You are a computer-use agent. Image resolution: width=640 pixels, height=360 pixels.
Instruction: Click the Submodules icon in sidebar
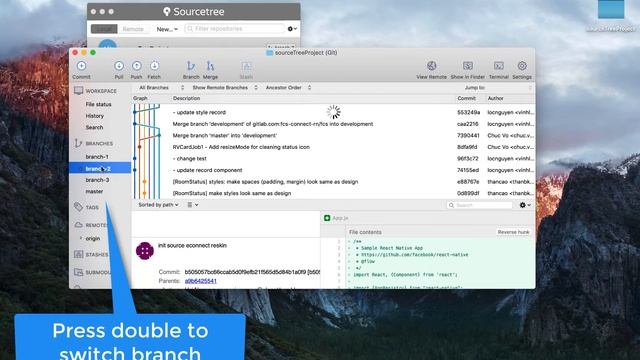pos(78,272)
